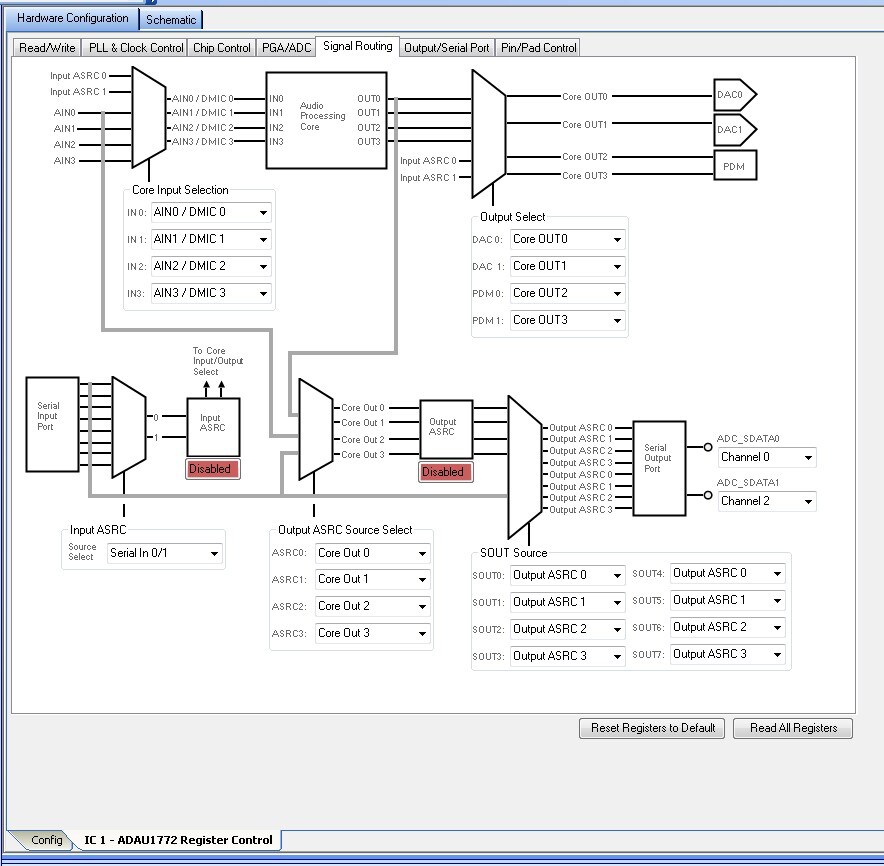Select the PGA/ADC tab

point(286,48)
